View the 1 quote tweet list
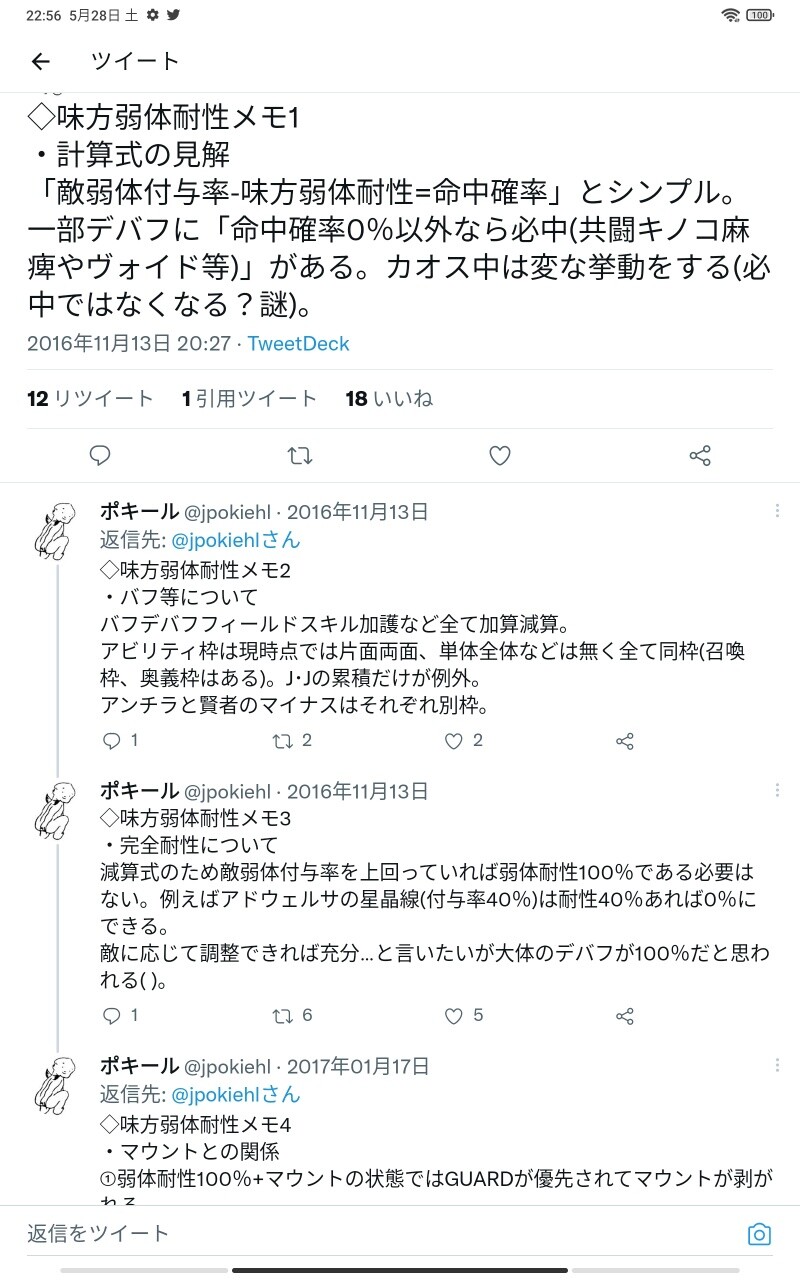The image size is (800, 1280). [x=249, y=399]
